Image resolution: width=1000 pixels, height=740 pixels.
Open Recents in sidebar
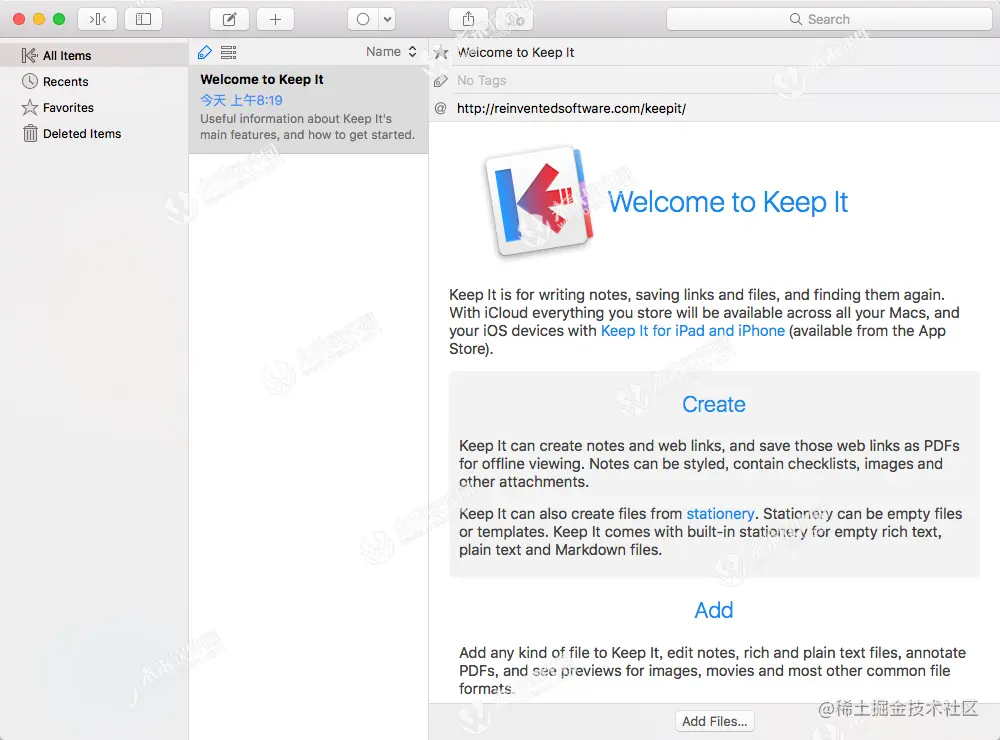coord(94,82)
